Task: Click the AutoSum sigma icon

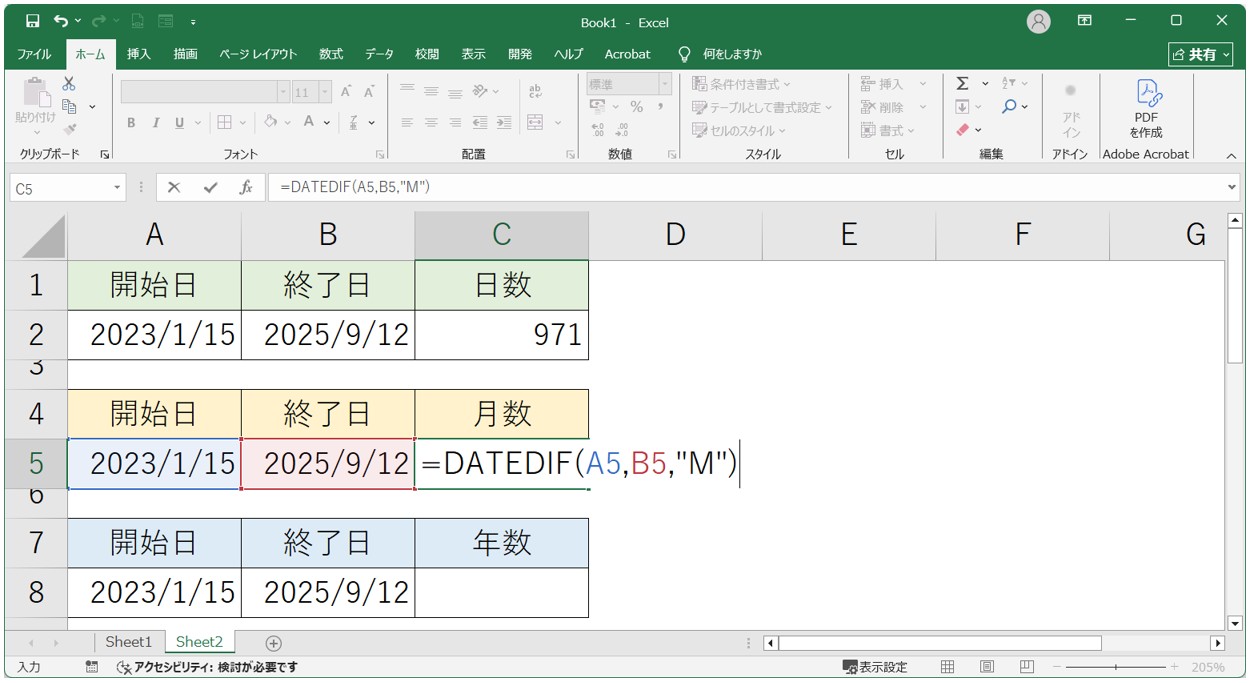Action: [962, 84]
